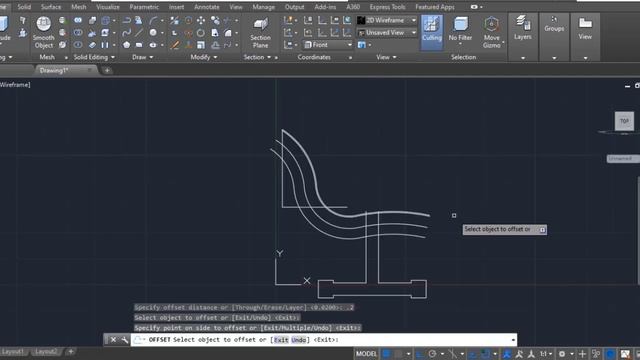This screenshot has width=640, height=360.
Task: Add a new layout with plus button
Action: [71, 351]
